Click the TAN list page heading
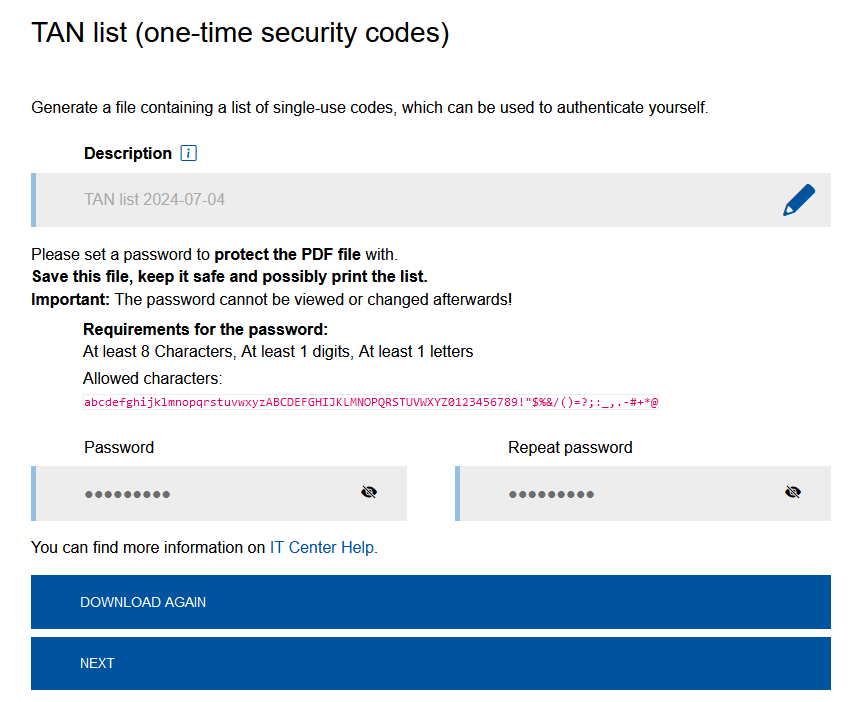The image size is (857, 702). (x=240, y=33)
